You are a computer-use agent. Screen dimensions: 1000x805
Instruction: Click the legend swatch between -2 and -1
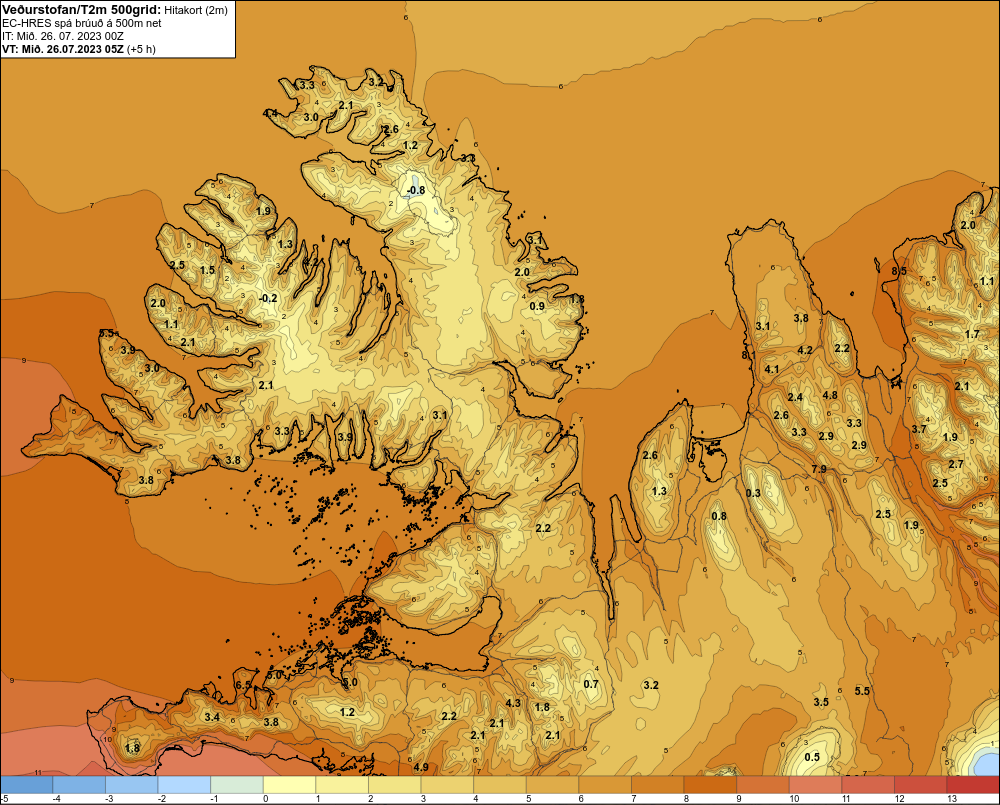(x=184, y=785)
